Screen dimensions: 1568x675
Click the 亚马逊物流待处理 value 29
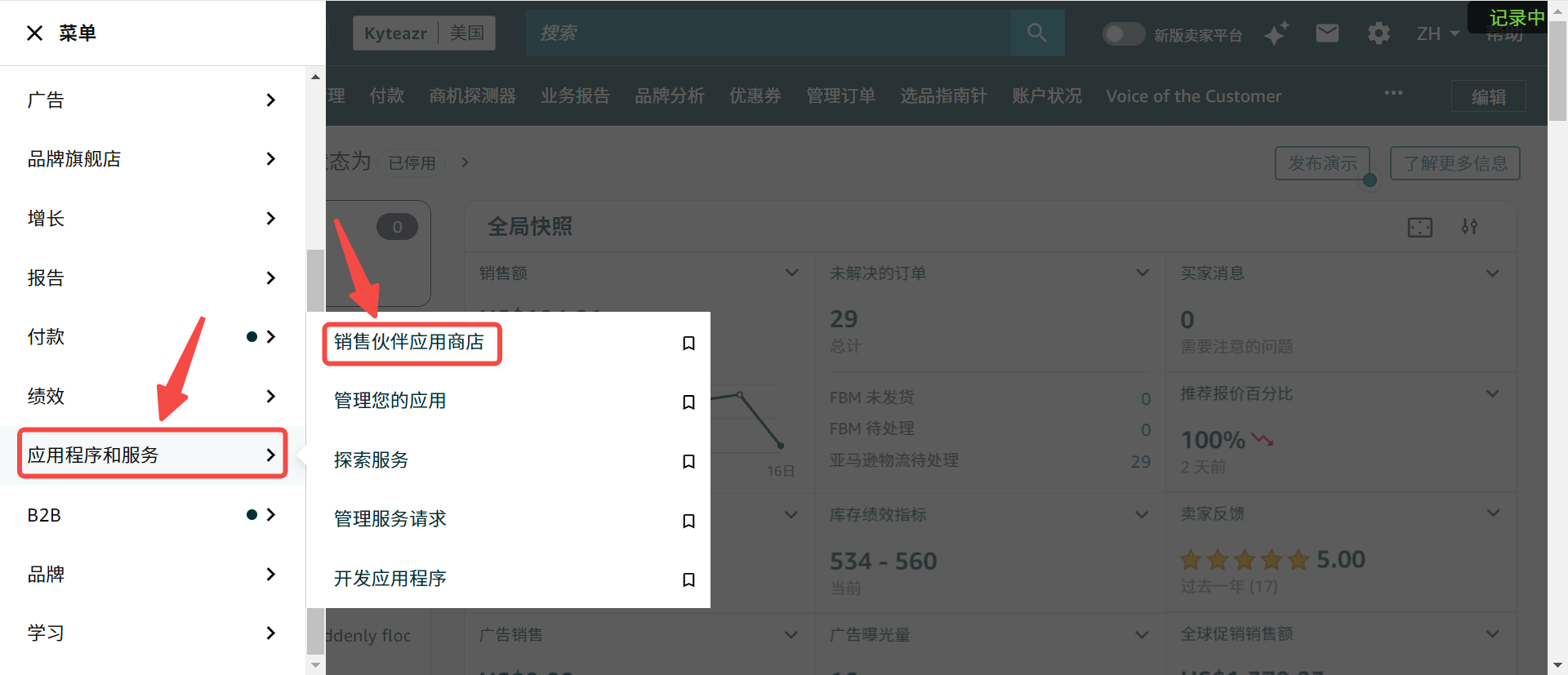pyautogui.click(x=1141, y=462)
